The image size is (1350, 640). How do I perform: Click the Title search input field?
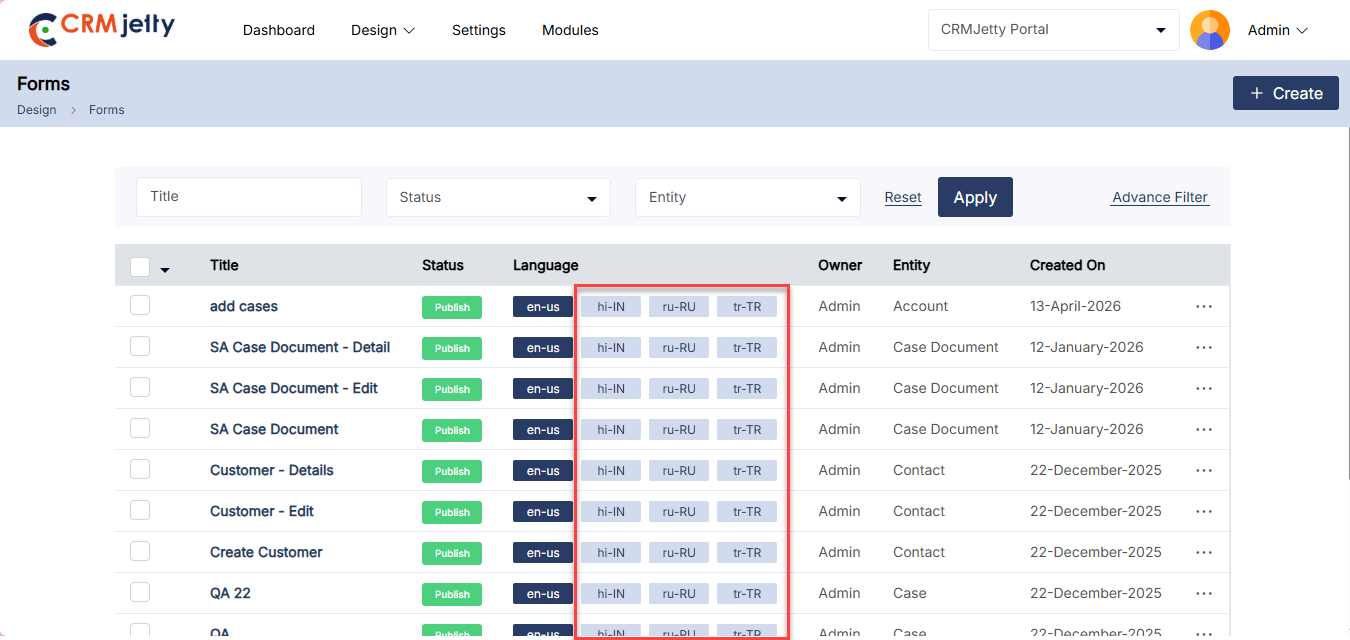(x=249, y=197)
